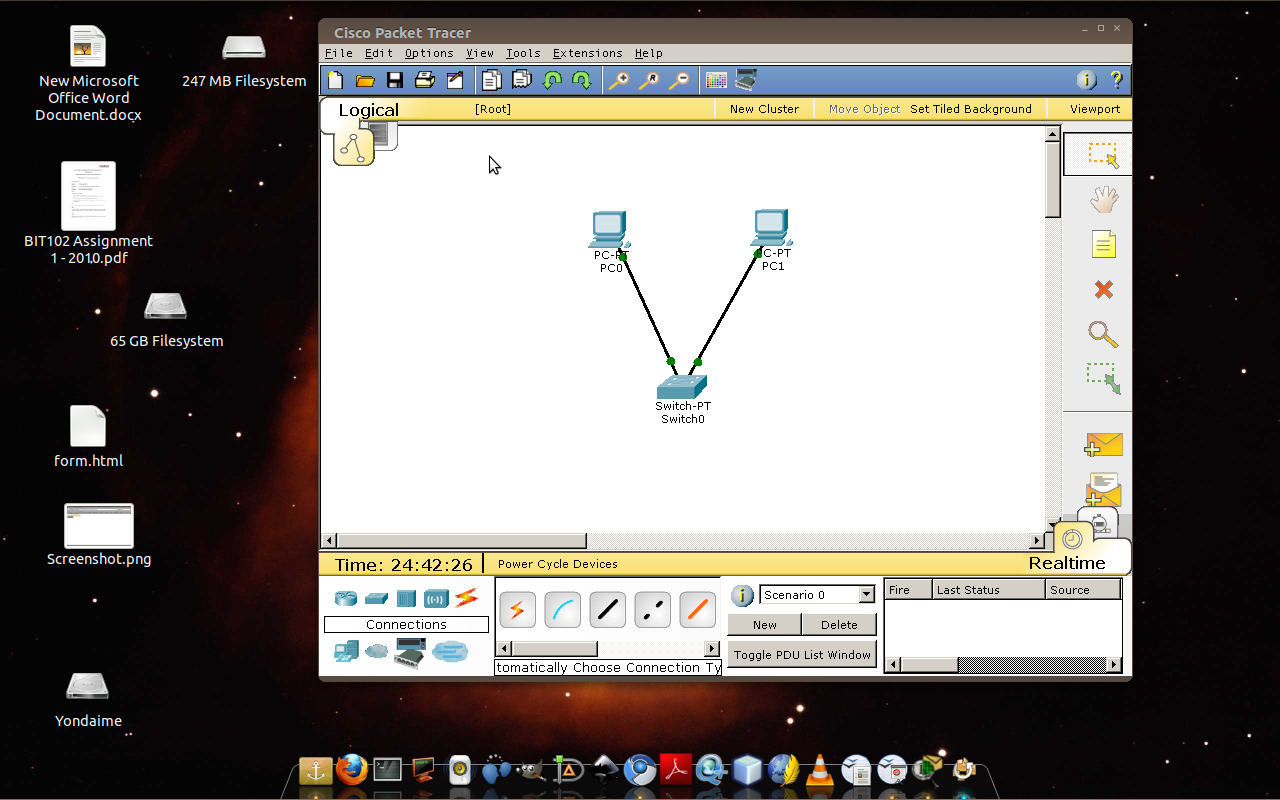Save the network using floppy icon
The image size is (1280, 800).
point(395,80)
